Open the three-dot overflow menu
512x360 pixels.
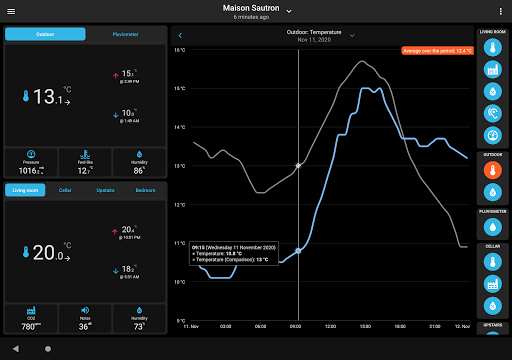500,12
